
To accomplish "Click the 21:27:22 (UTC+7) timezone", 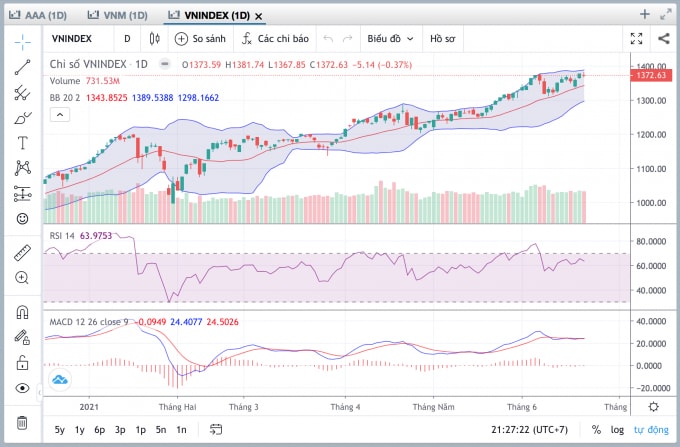I will (x=529, y=430).
